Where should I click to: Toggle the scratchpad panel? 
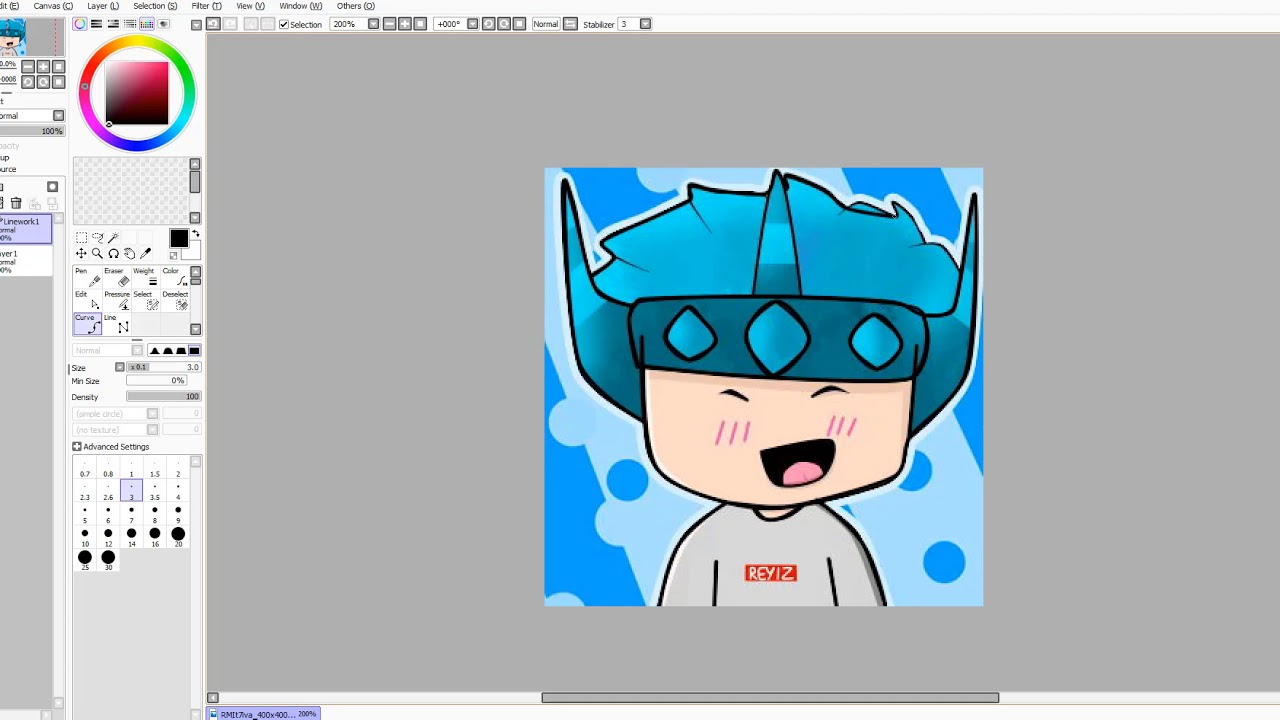coord(163,24)
